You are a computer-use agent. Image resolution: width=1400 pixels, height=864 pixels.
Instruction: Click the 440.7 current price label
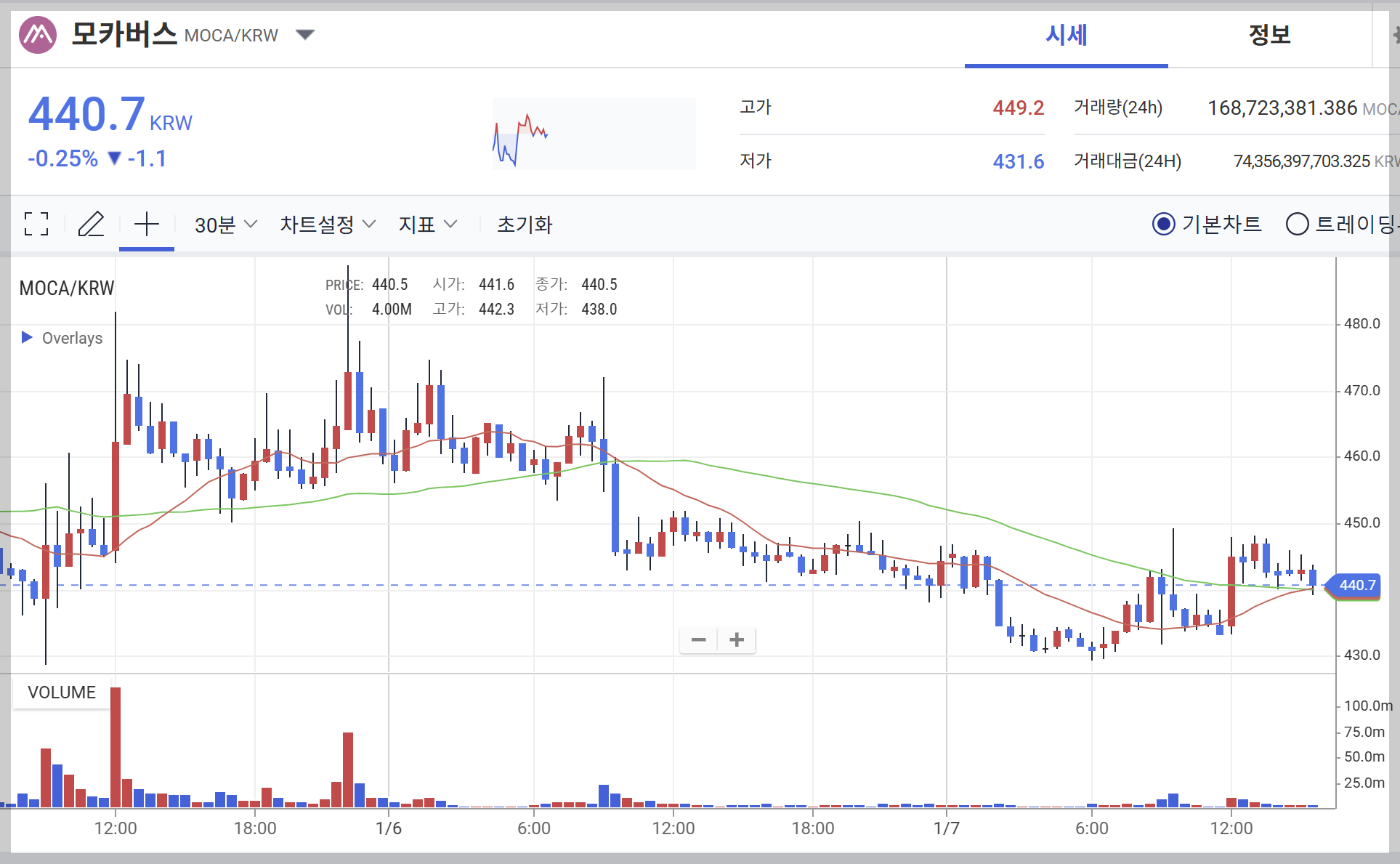point(1356,585)
